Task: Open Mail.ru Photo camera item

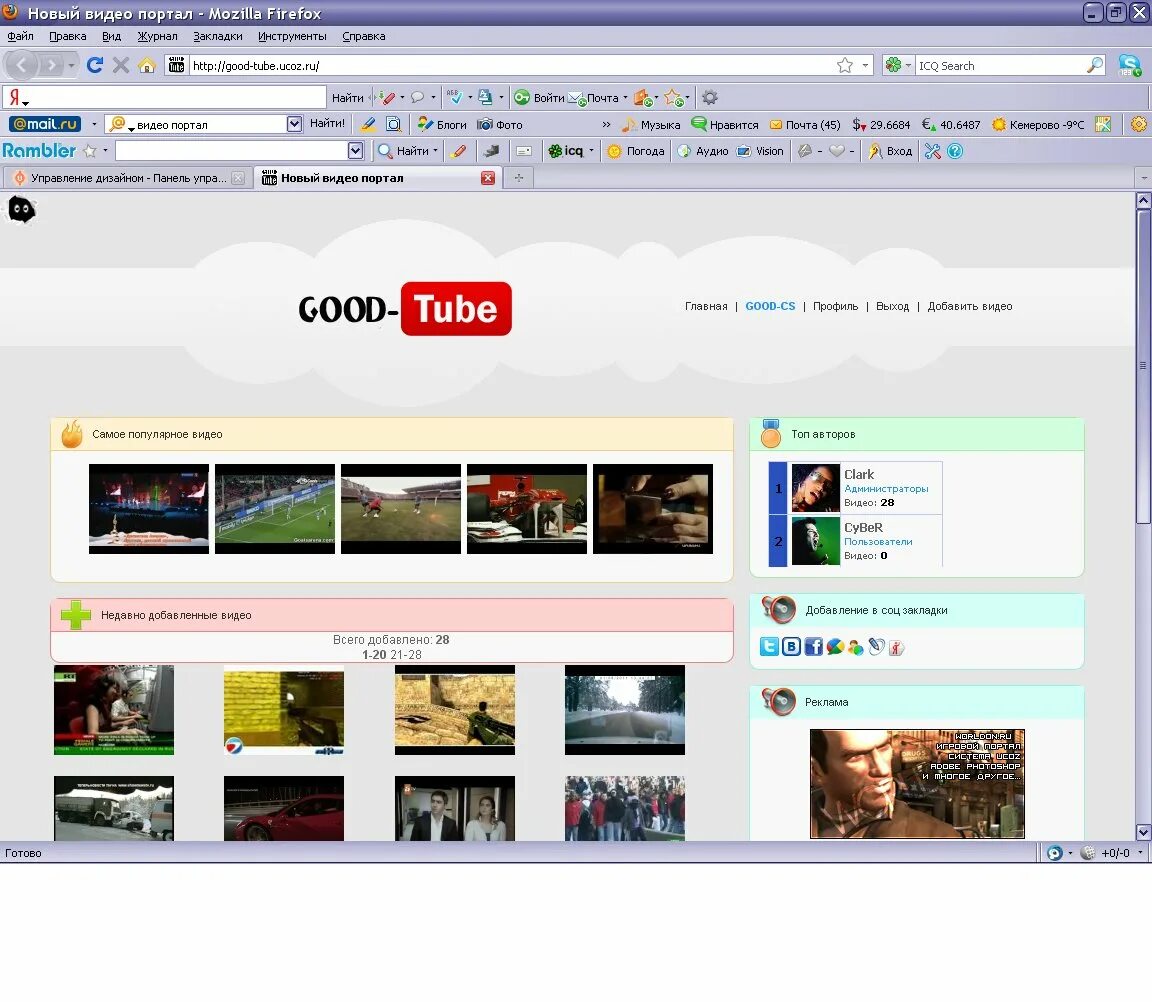Action: pos(500,125)
